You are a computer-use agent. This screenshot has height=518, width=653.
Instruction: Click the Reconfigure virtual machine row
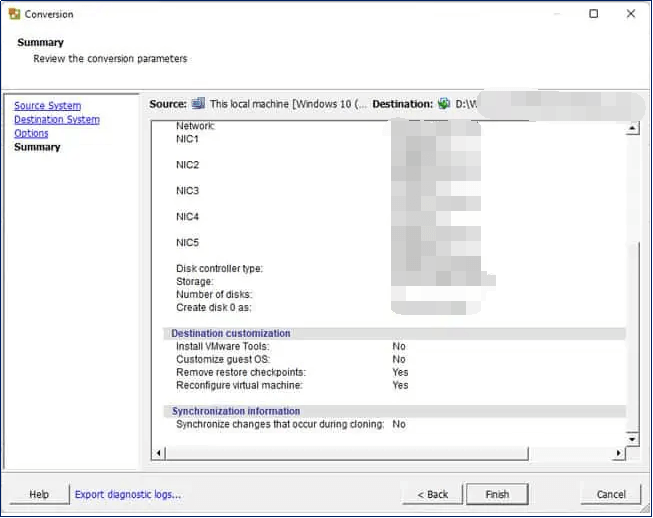point(292,385)
